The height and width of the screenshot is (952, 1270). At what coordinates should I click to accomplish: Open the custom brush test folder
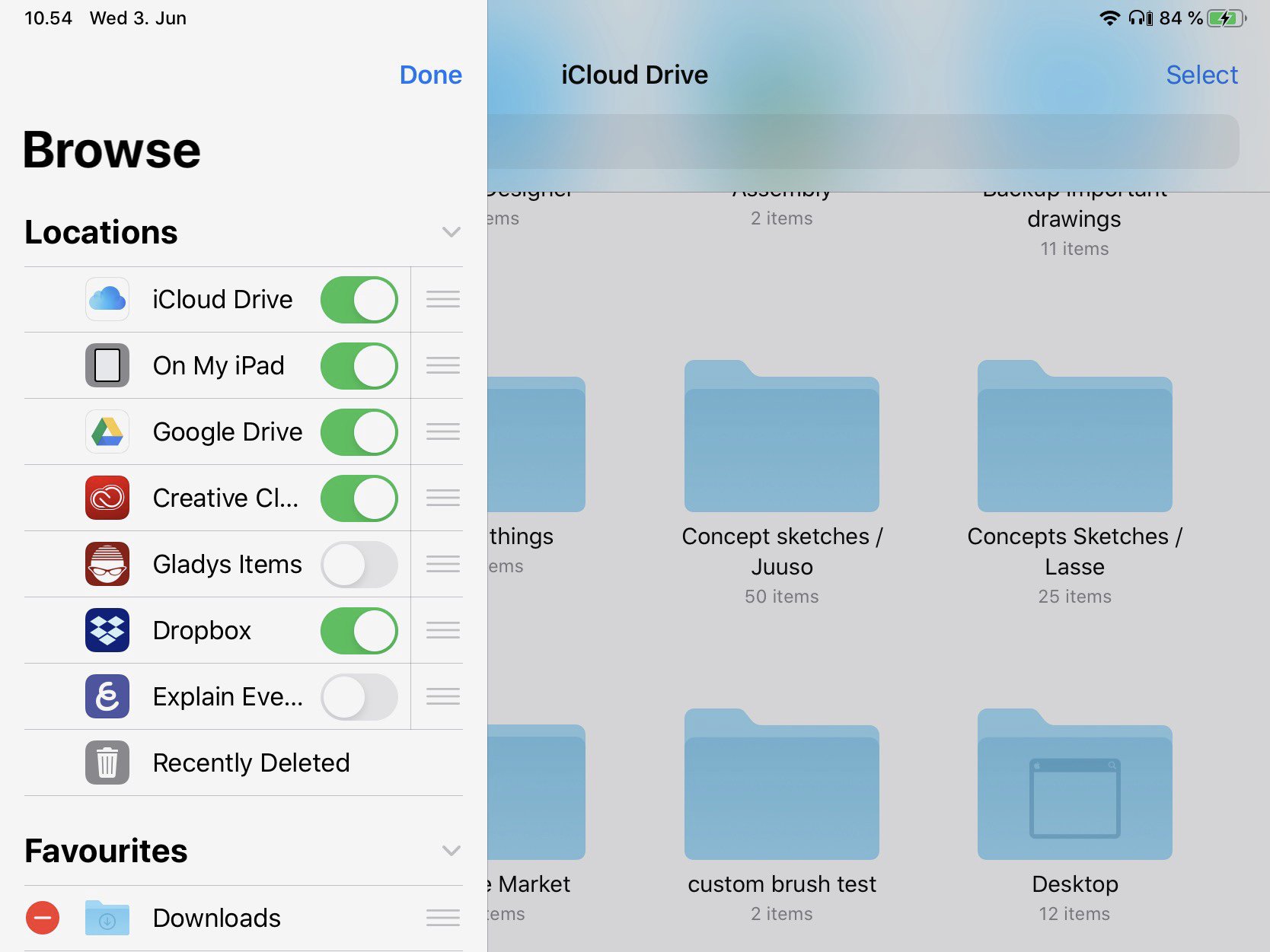pyautogui.click(x=782, y=784)
